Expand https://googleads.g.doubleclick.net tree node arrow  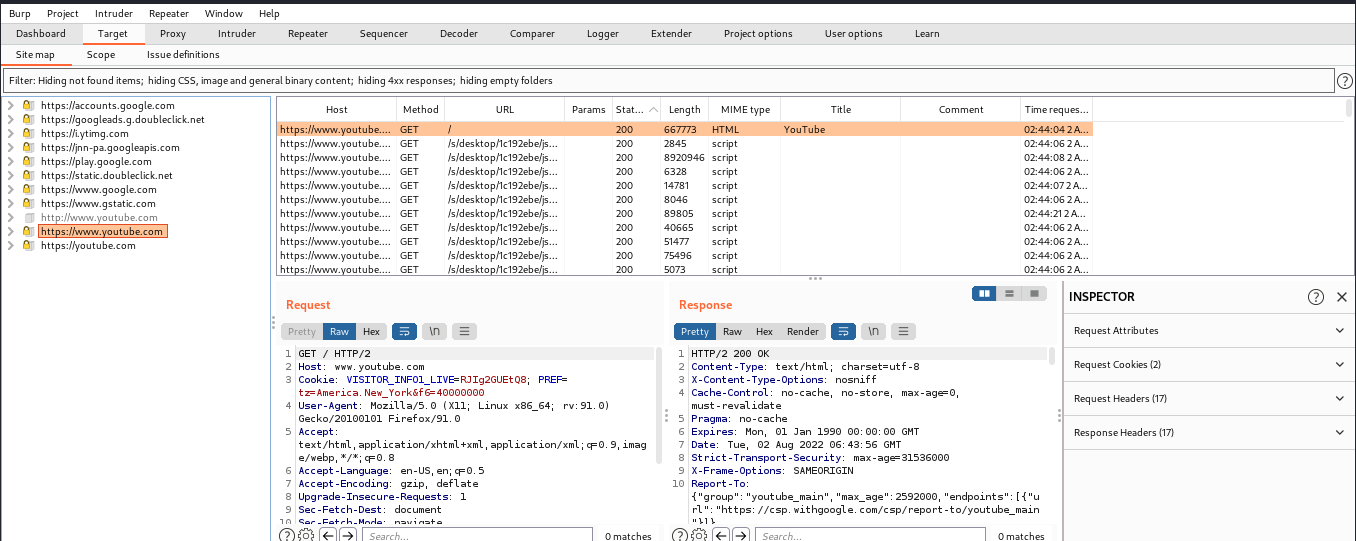10,119
